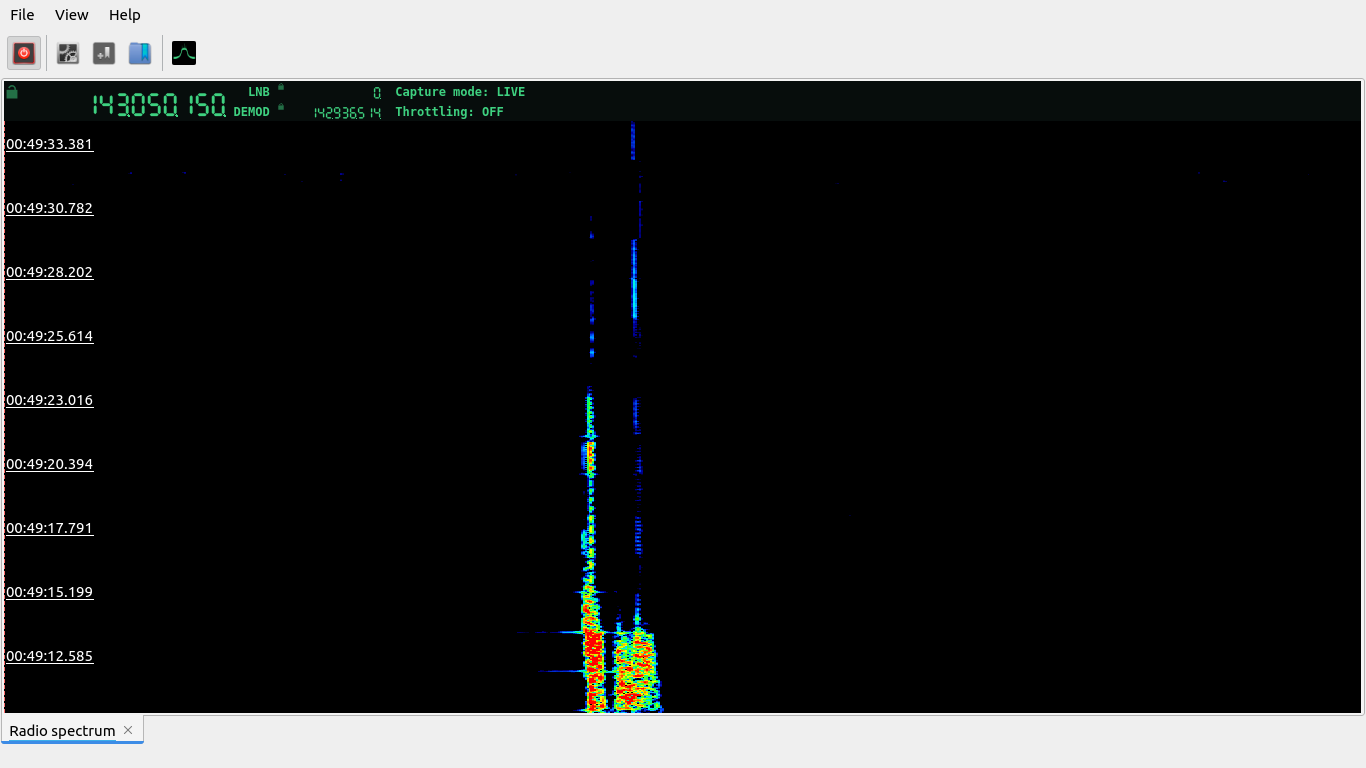Toggle the green spectrum panel icon
Viewport: 1366px width, 768px height.
click(184, 53)
